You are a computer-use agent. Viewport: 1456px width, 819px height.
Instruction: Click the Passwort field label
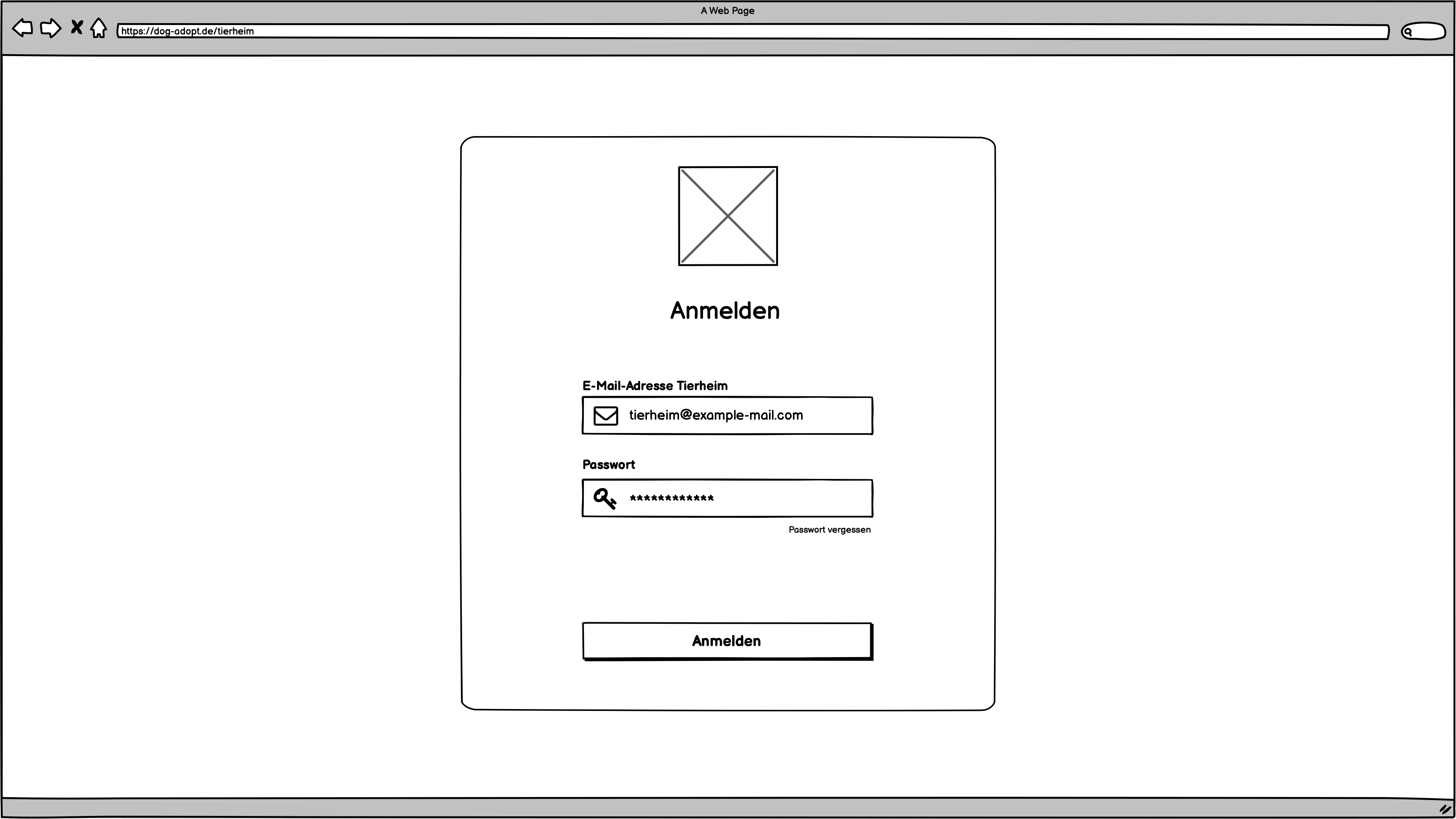(609, 464)
